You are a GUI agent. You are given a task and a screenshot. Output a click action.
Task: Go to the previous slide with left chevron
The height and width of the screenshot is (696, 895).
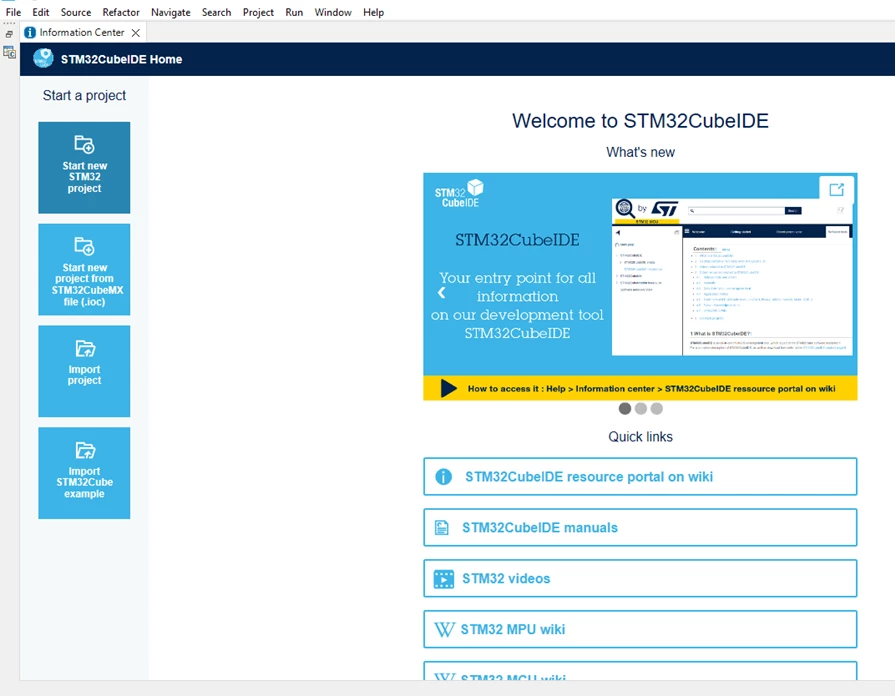441,293
